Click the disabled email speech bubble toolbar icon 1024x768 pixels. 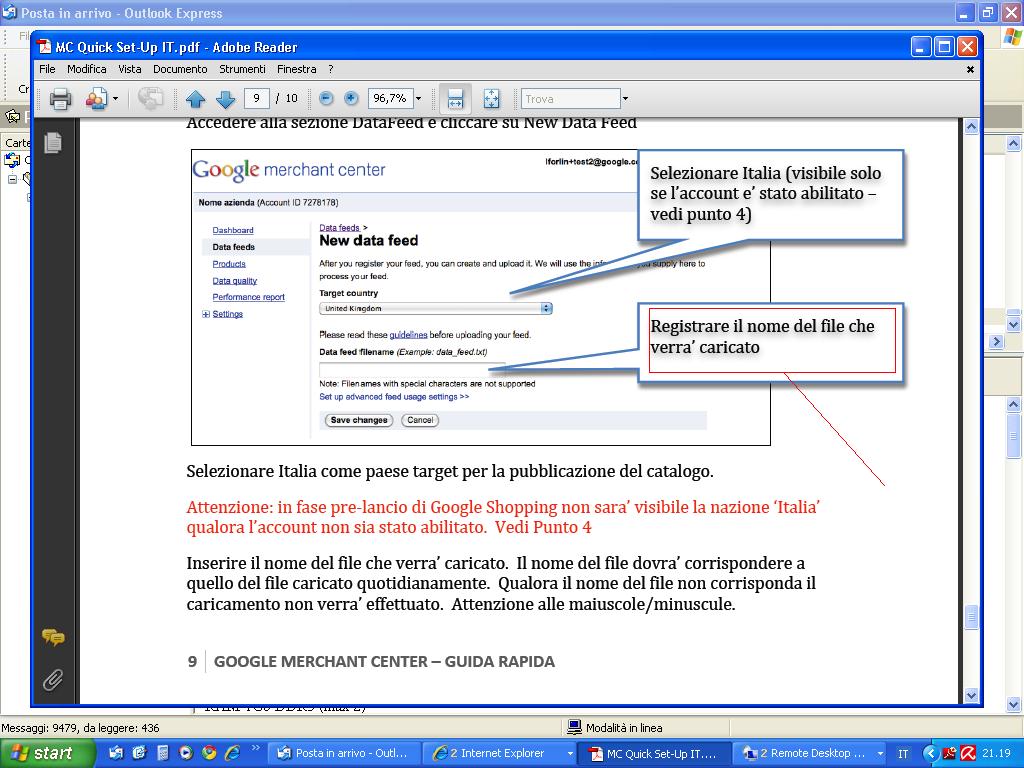tap(150, 99)
